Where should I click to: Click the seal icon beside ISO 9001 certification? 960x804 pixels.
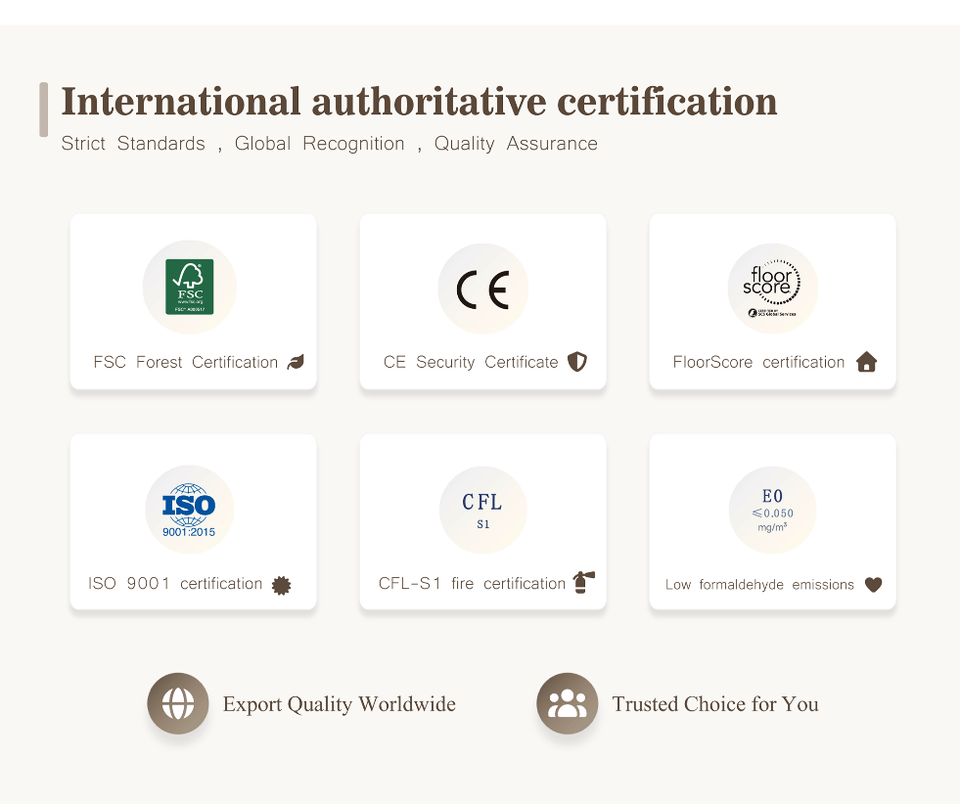coord(281,585)
